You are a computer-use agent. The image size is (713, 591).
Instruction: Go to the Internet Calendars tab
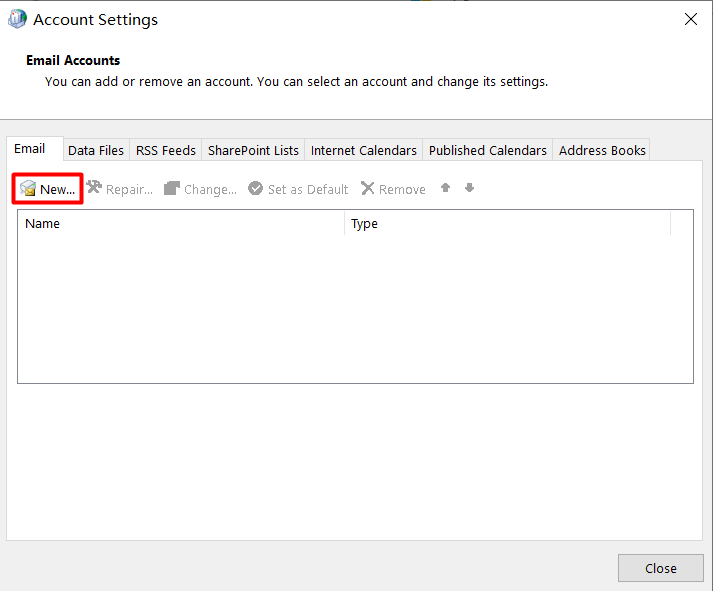click(363, 150)
